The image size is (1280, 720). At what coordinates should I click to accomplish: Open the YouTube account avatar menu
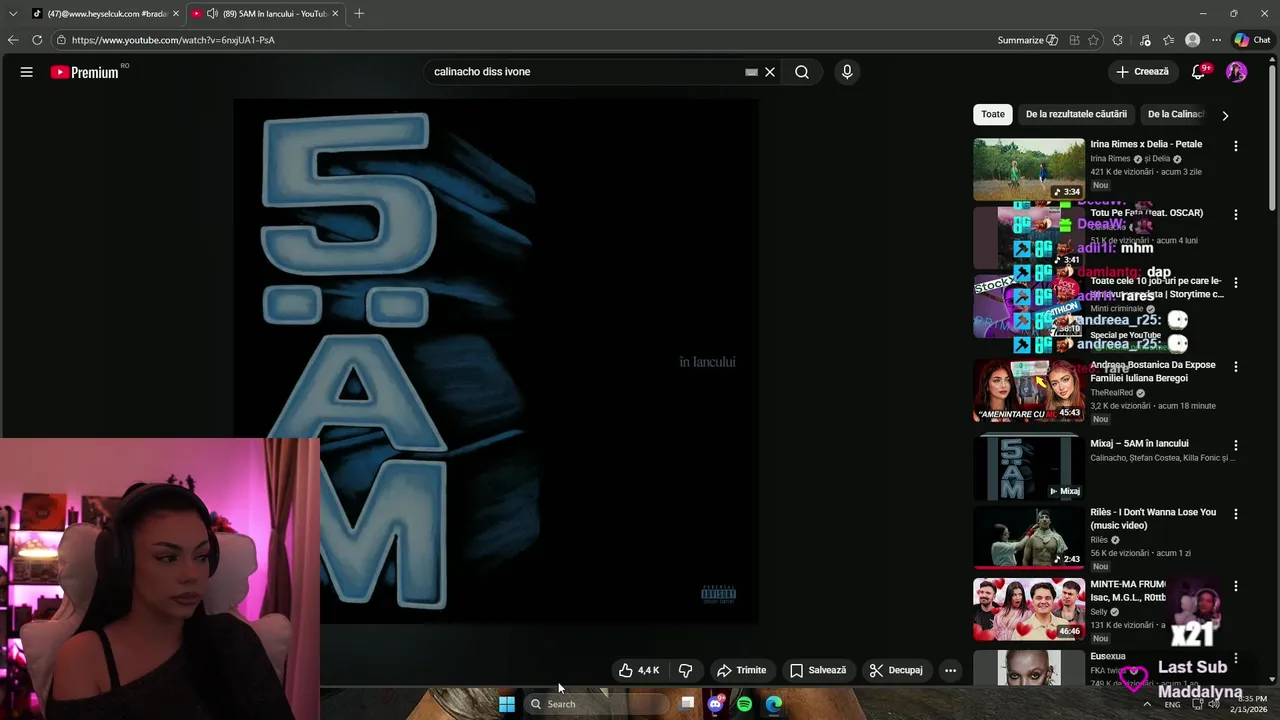pyautogui.click(x=1236, y=72)
